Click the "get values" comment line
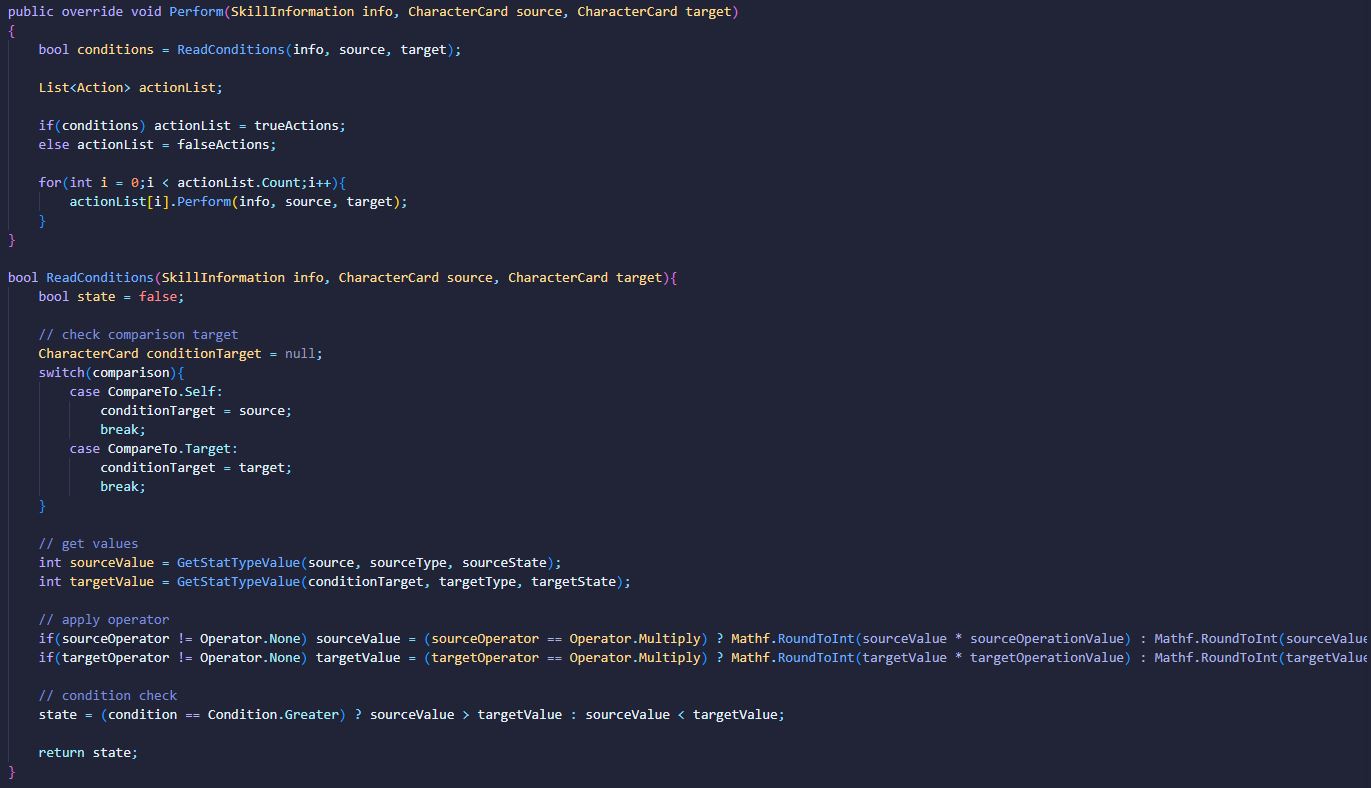This screenshot has width=1371, height=788. tap(88, 544)
